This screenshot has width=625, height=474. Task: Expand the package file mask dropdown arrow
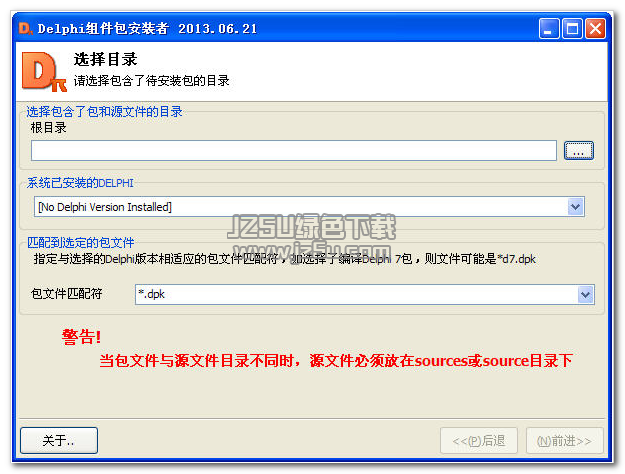pos(585,295)
